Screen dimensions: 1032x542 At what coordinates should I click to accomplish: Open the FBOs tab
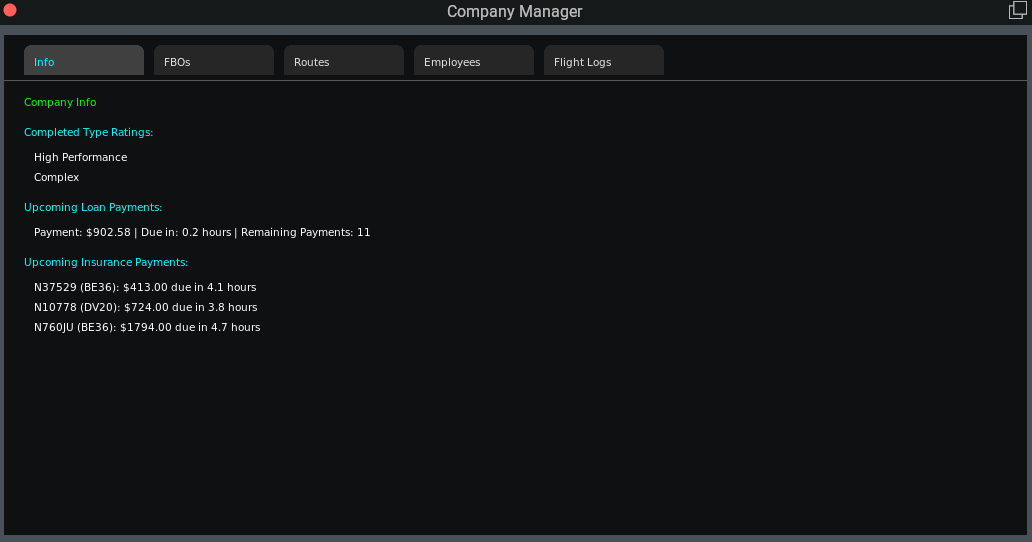(x=214, y=61)
